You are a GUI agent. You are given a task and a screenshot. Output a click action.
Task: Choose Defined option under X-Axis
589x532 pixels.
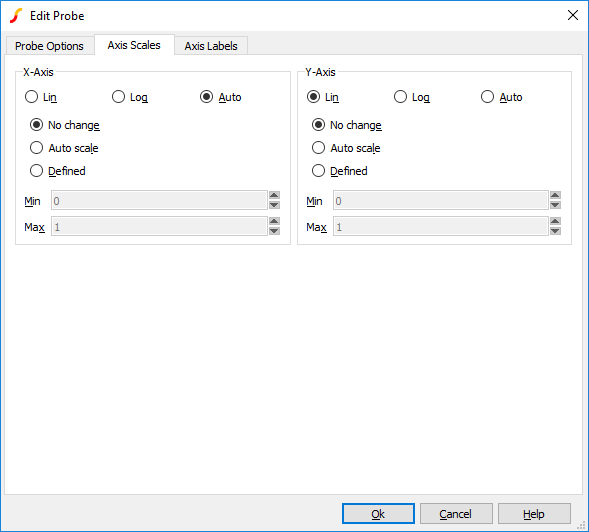point(58,171)
